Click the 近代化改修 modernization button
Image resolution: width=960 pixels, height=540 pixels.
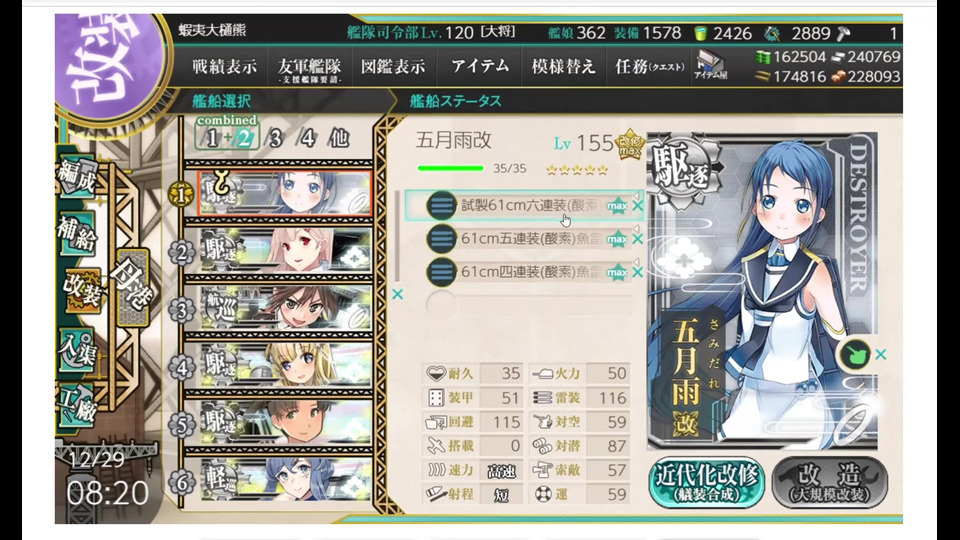pyautogui.click(x=706, y=482)
